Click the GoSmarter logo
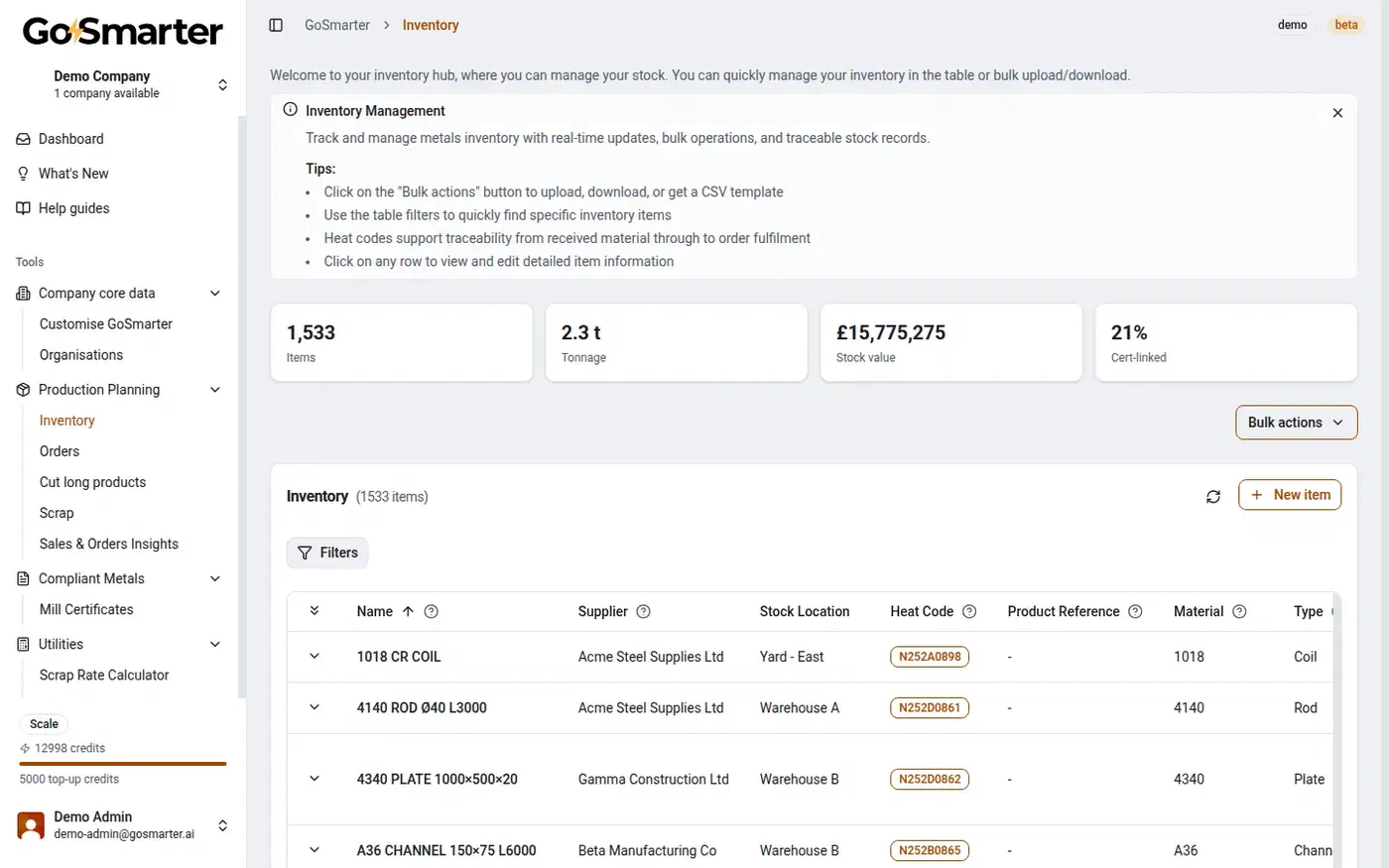 coord(123,31)
